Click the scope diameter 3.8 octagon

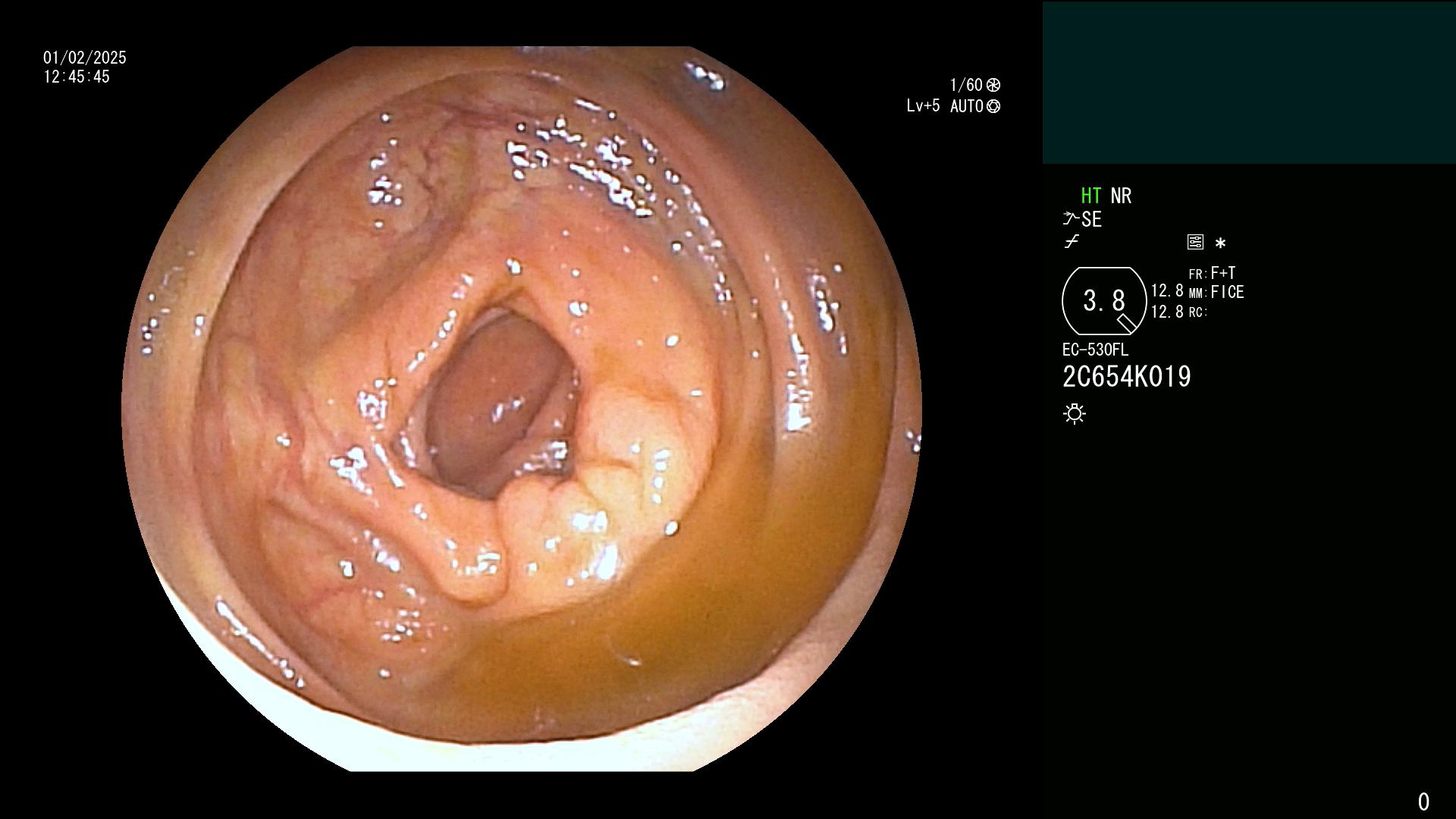(x=1104, y=301)
